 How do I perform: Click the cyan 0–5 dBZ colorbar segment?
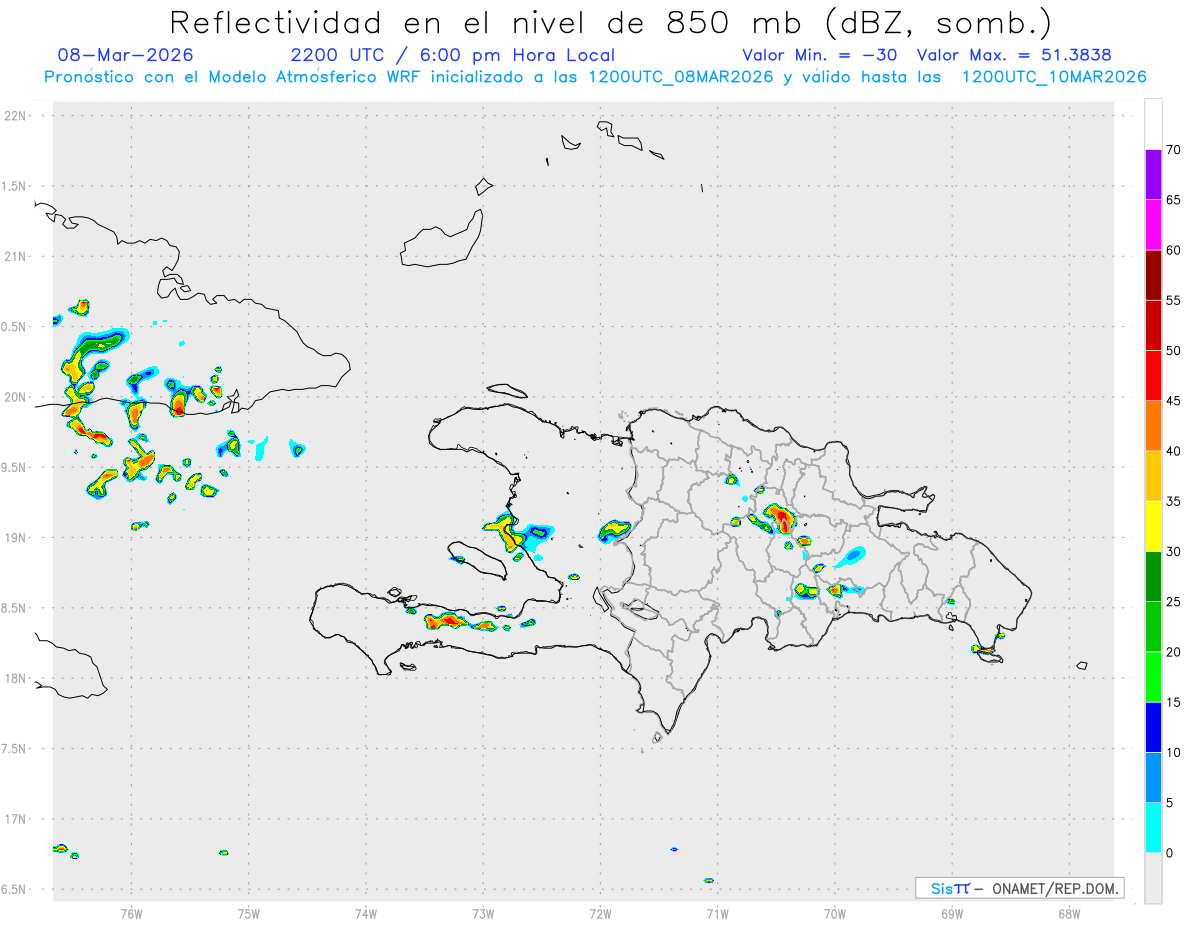(x=1153, y=828)
